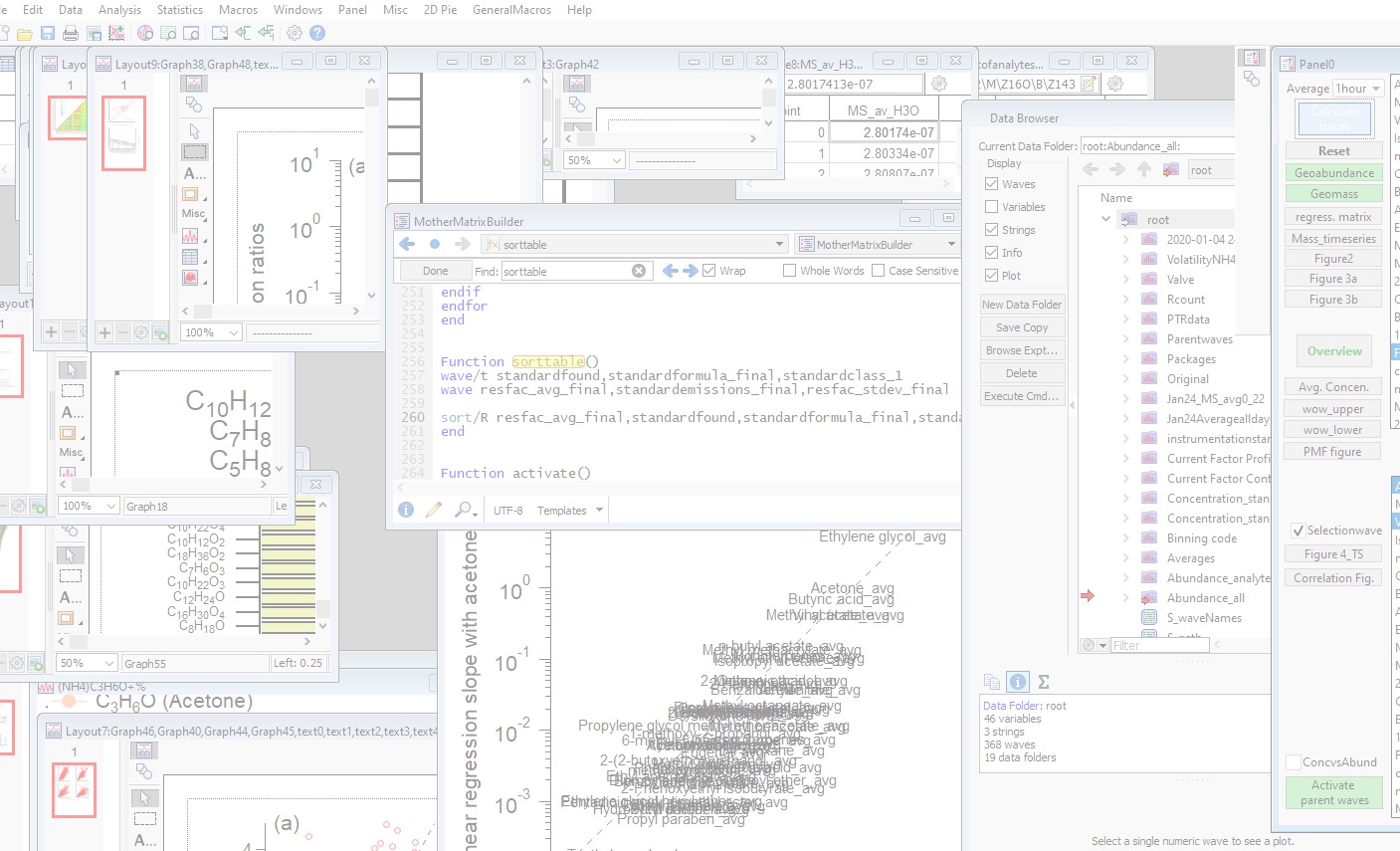The height and width of the screenshot is (851, 1400).
Task: Click the magnifier icon in procedure window footer
Action: point(465,510)
